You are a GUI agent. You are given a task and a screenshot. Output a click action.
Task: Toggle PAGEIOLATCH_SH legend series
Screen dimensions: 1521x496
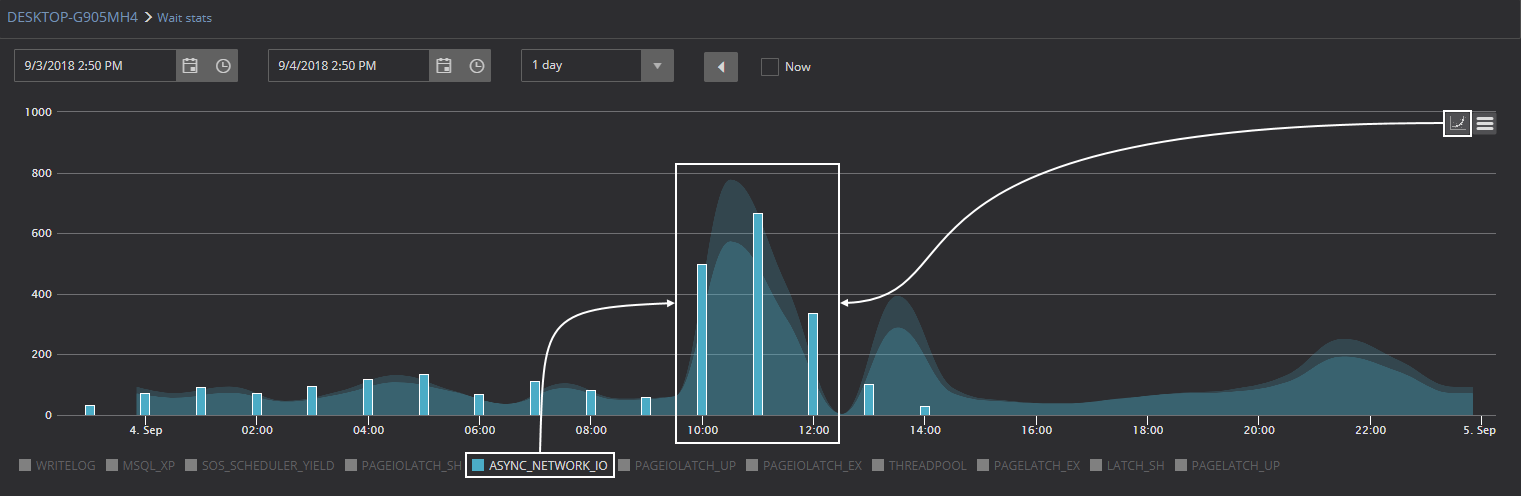point(404,465)
